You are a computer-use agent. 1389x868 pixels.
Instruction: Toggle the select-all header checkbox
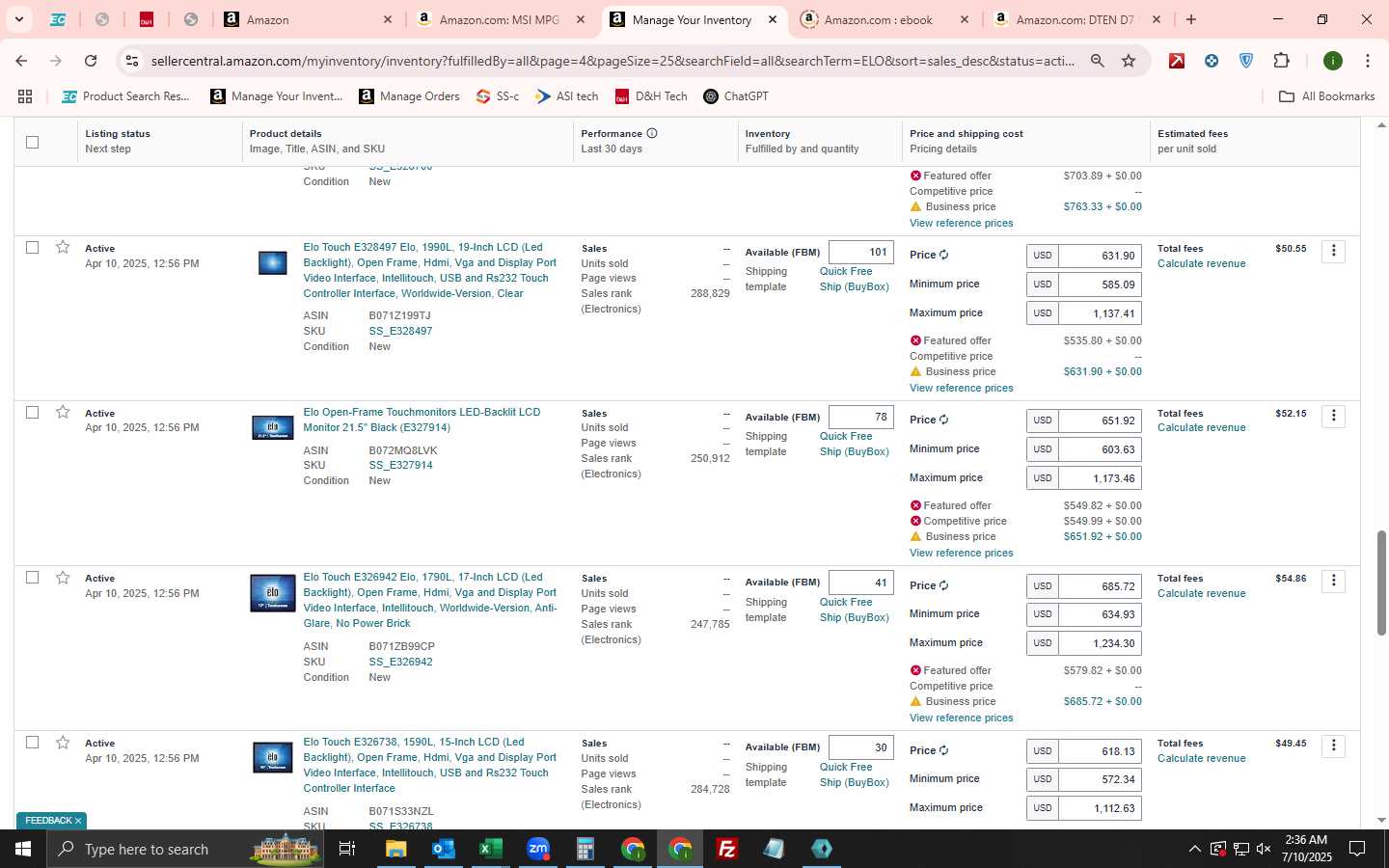pos(33,142)
